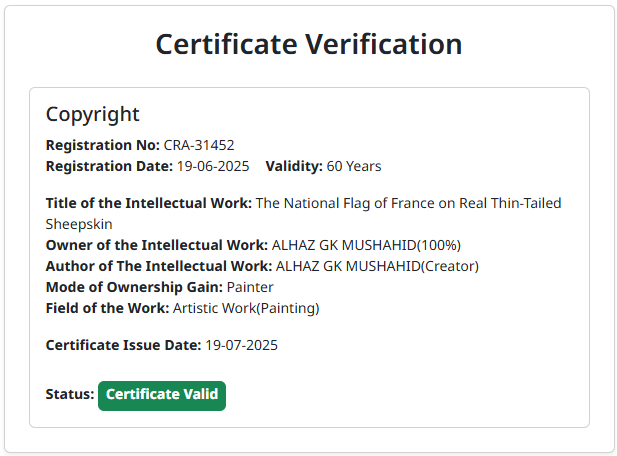Click the owner name ALHAZ GK MUSHAHID(100%)

(366, 245)
